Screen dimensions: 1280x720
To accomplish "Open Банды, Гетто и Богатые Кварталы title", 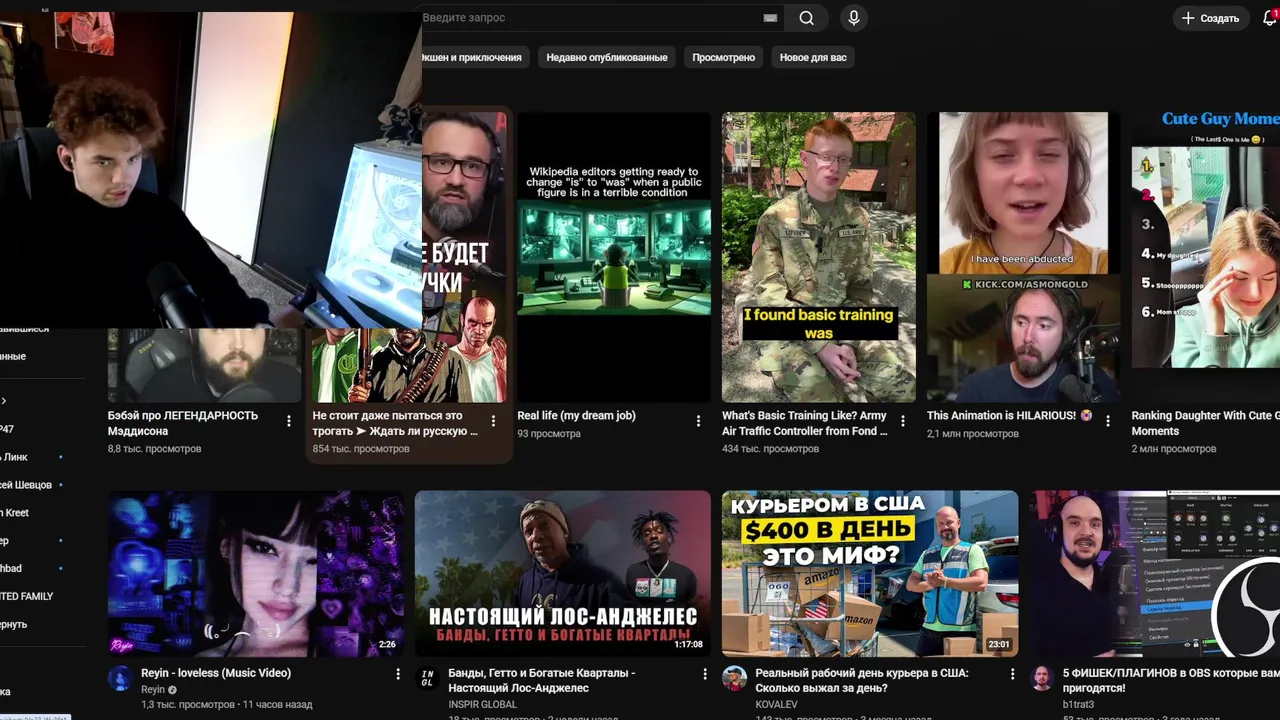I will click(542, 680).
